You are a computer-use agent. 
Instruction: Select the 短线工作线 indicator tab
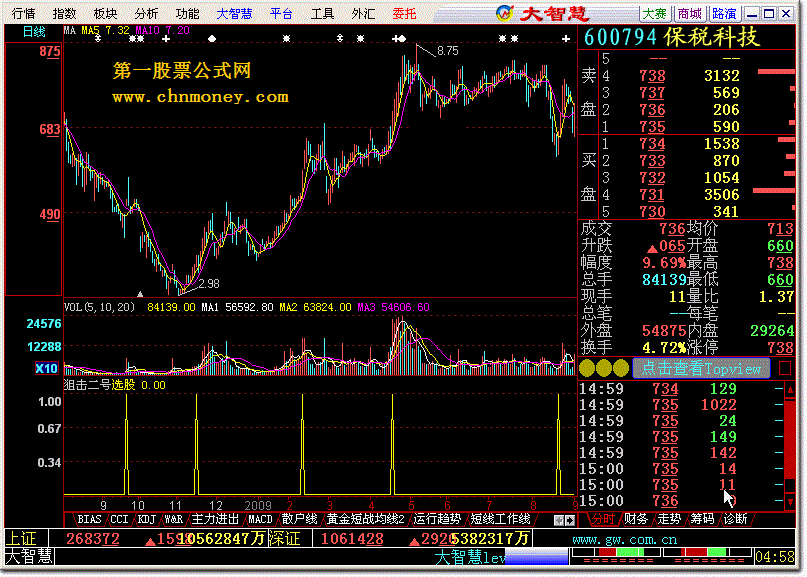tap(500, 519)
